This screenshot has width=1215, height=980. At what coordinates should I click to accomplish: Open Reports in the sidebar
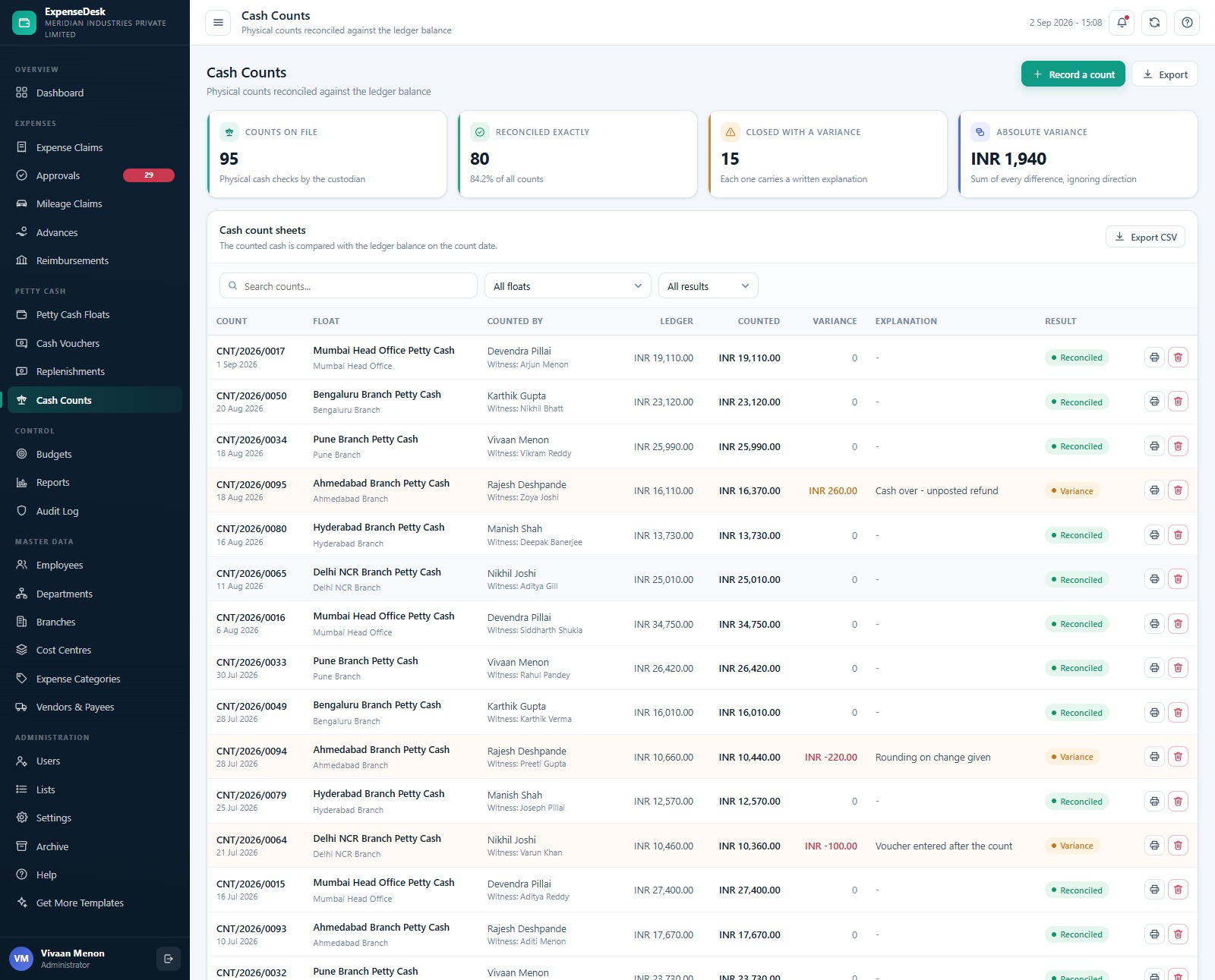(x=95, y=482)
